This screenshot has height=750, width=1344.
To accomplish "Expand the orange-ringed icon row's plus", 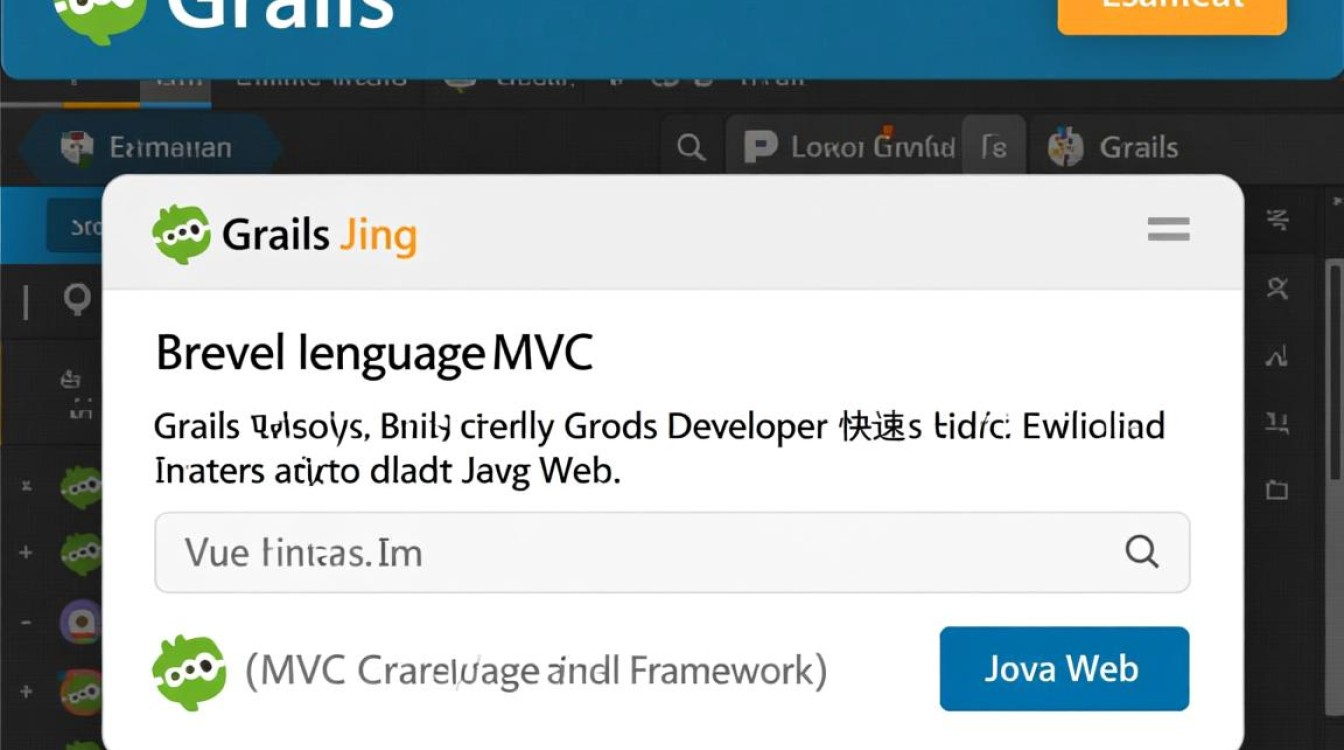I will [x=26, y=691].
